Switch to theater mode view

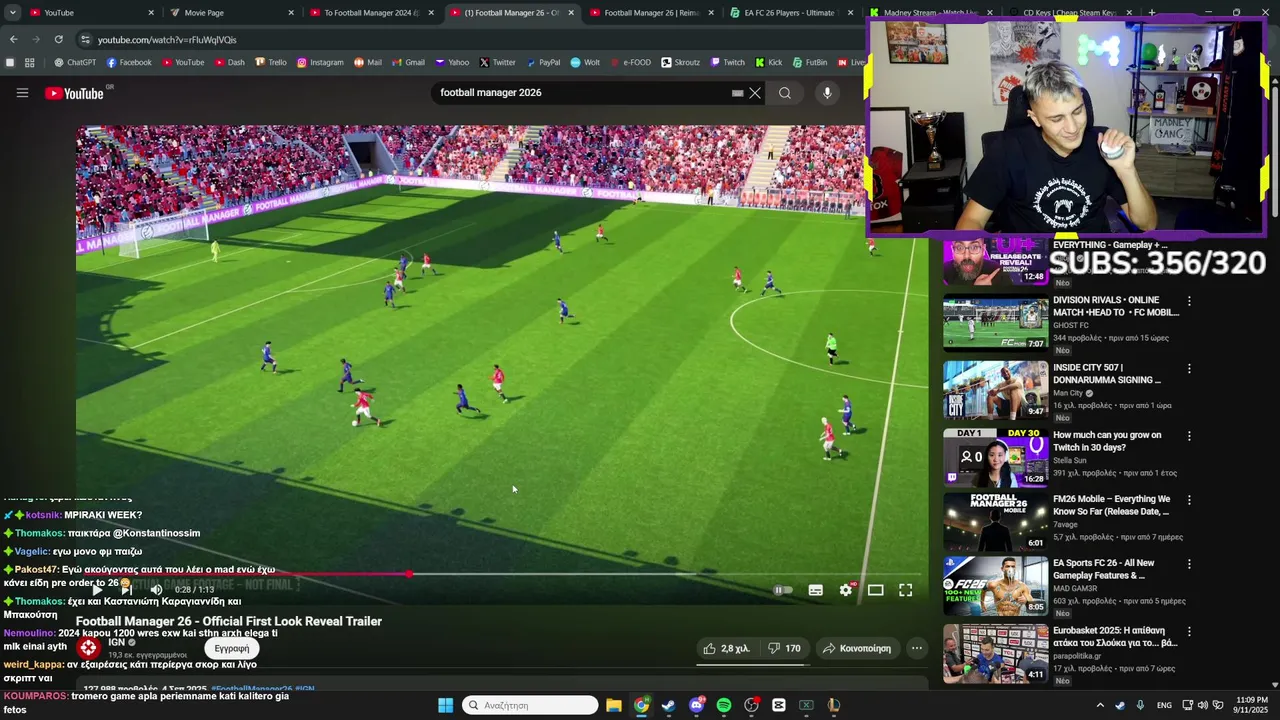click(x=876, y=590)
